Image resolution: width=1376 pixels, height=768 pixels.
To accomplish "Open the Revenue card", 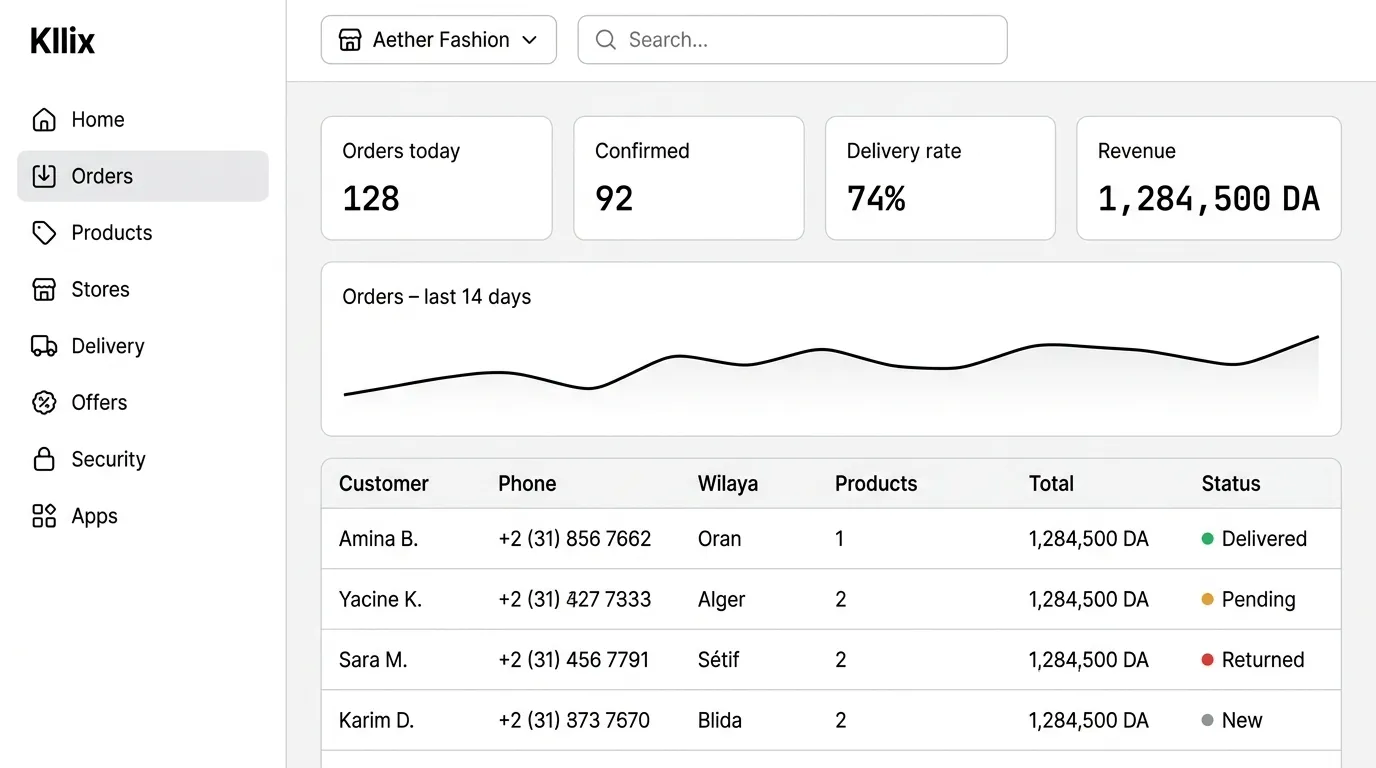I will point(1209,178).
